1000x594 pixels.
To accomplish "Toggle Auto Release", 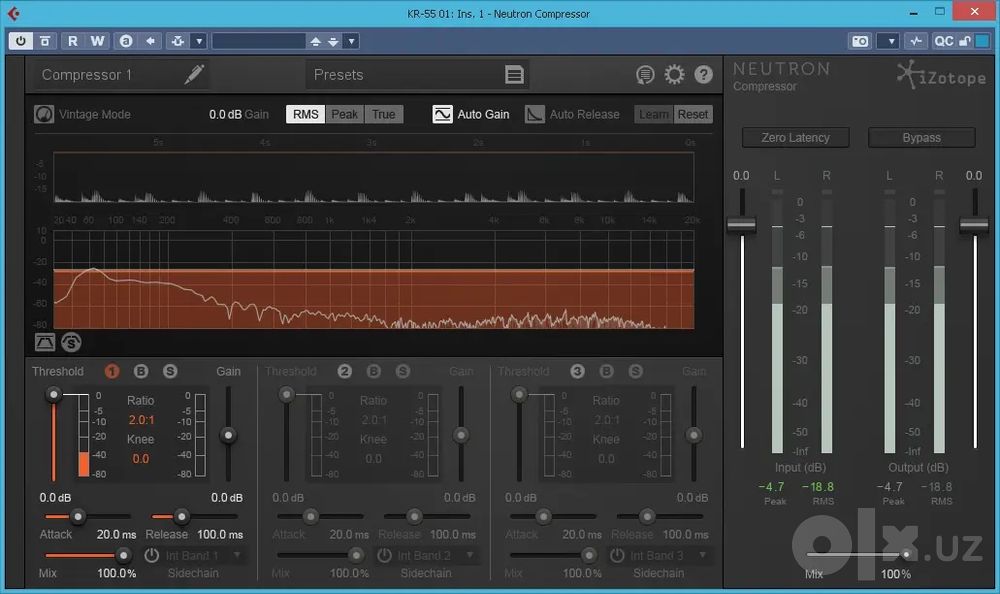I will 534,114.
